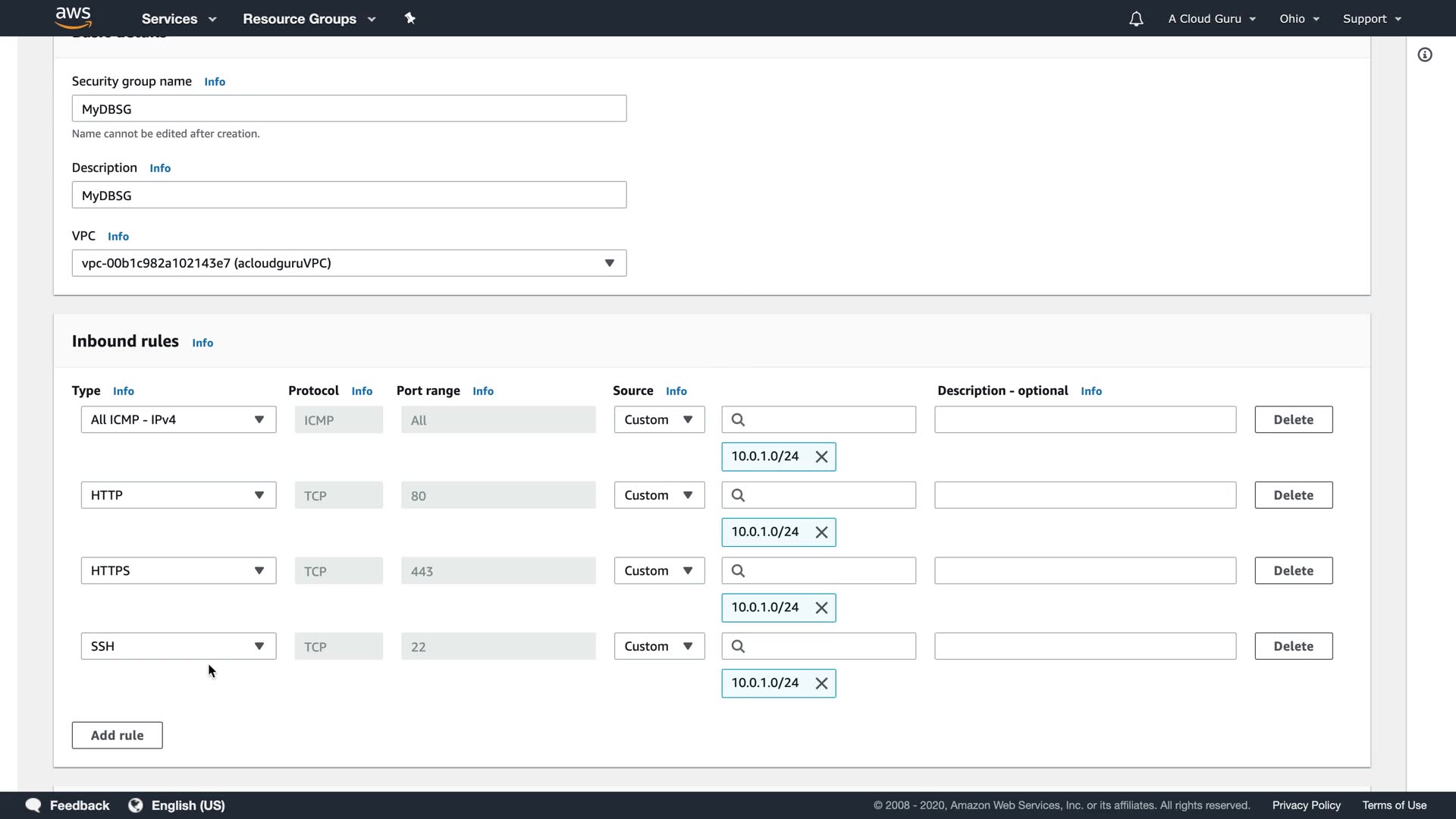
Task: Click the Add rule button
Action: tap(117, 735)
